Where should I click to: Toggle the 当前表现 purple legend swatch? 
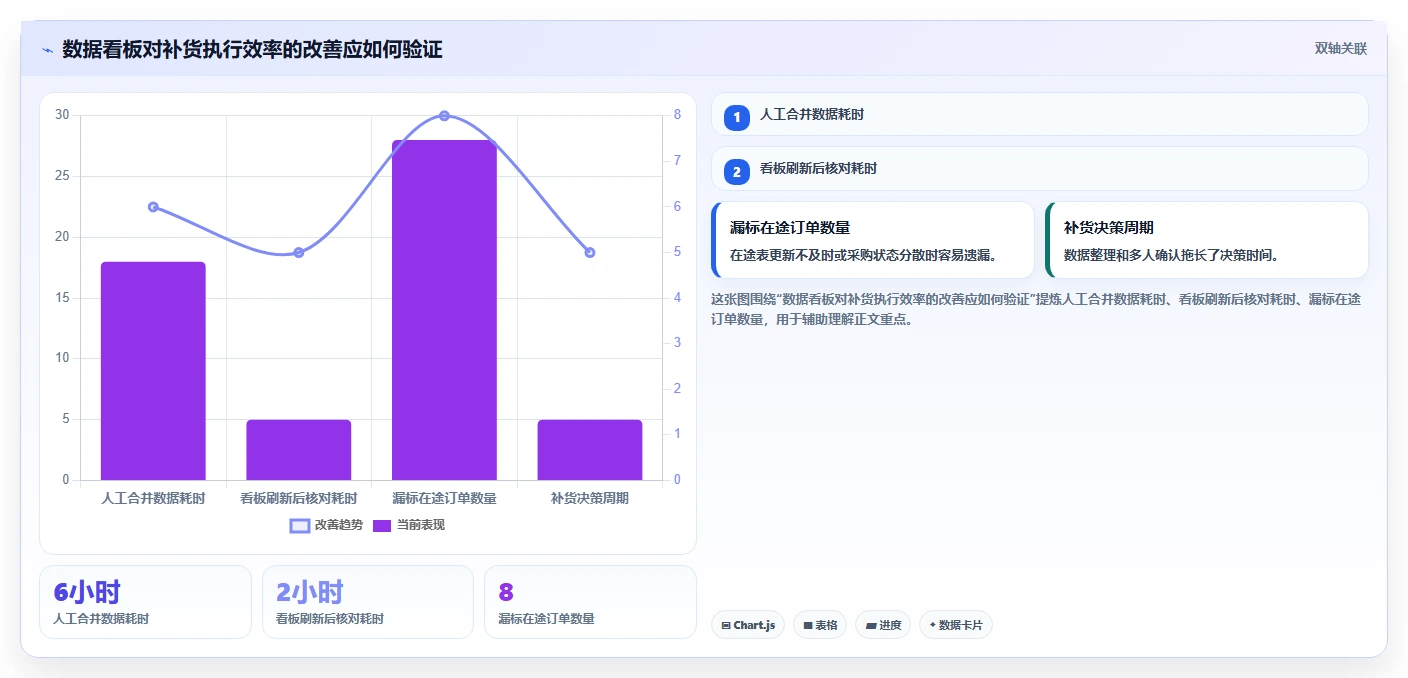click(382, 526)
